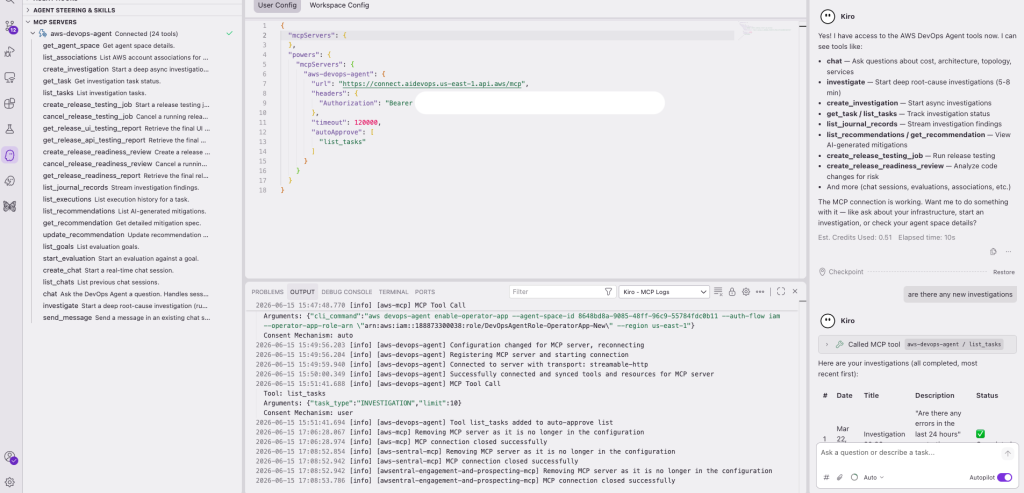
Task: Open the Source Control activity bar icon
Action: tap(10, 27)
